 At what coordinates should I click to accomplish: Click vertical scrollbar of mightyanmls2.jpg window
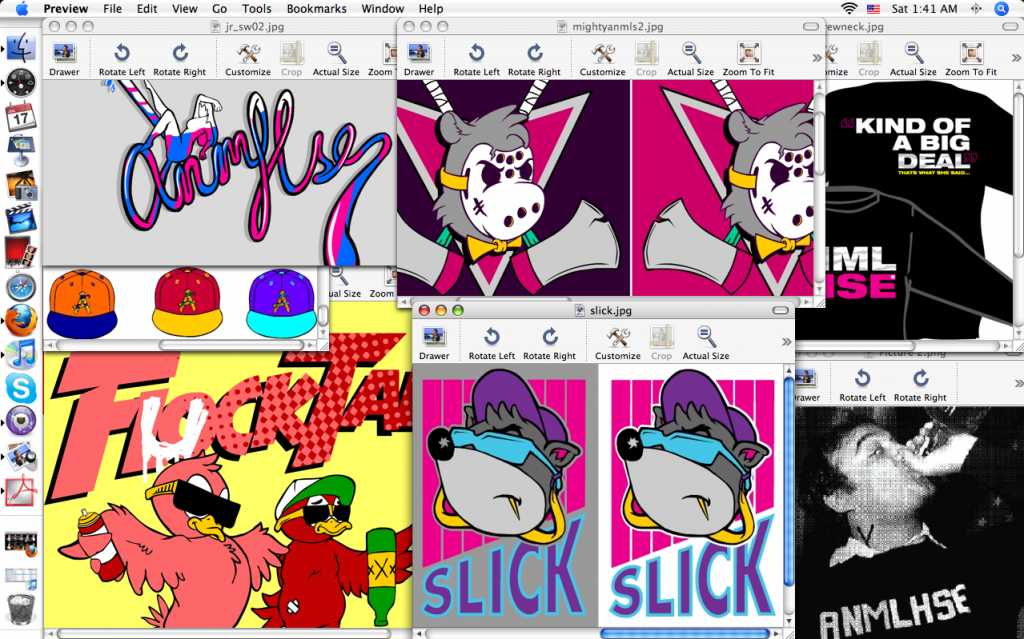(x=819, y=188)
